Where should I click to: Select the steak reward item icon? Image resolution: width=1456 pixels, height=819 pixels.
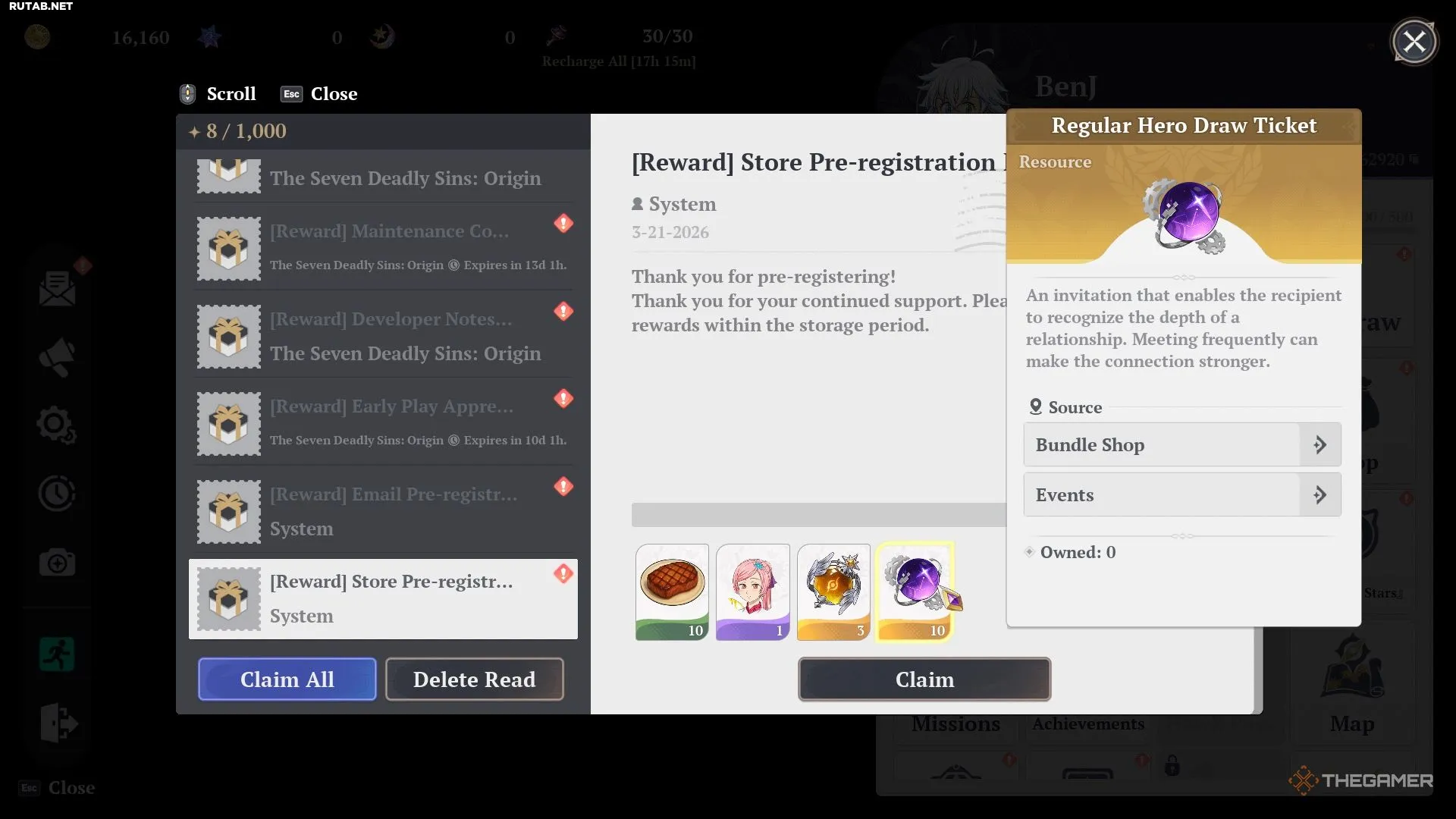(672, 591)
